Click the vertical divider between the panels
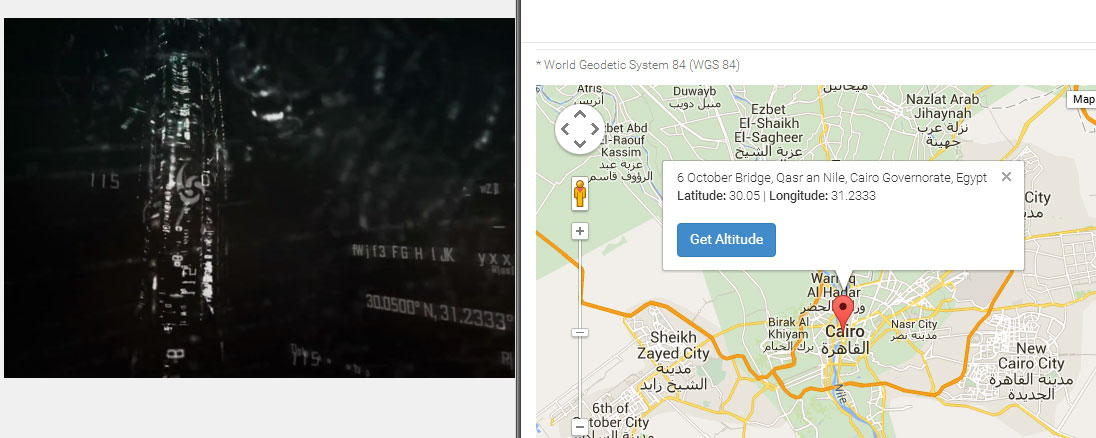The height and width of the screenshot is (438, 1096). pos(519,219)
